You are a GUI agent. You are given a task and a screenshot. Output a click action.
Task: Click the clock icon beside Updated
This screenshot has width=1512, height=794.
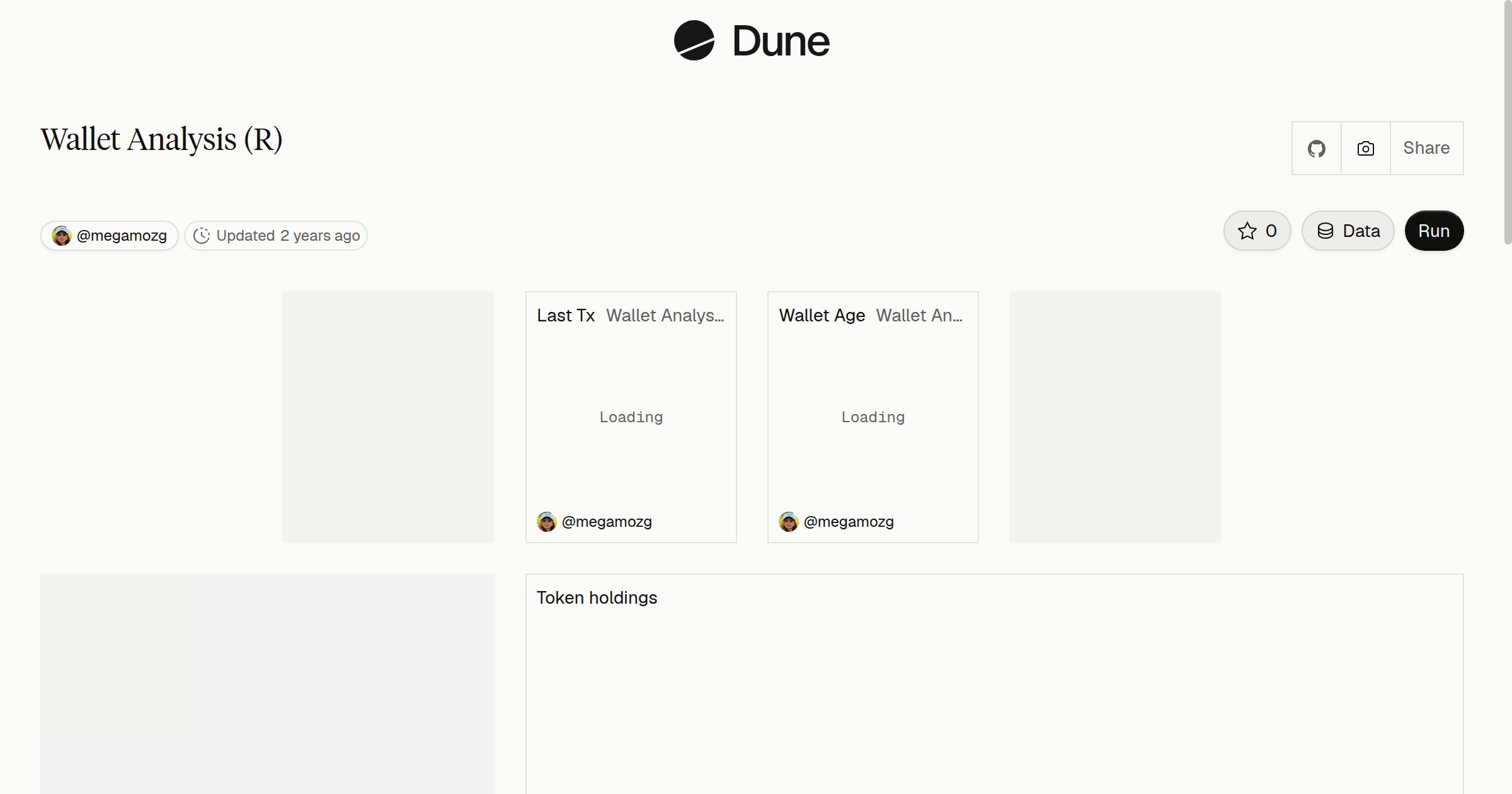[202, 236]
